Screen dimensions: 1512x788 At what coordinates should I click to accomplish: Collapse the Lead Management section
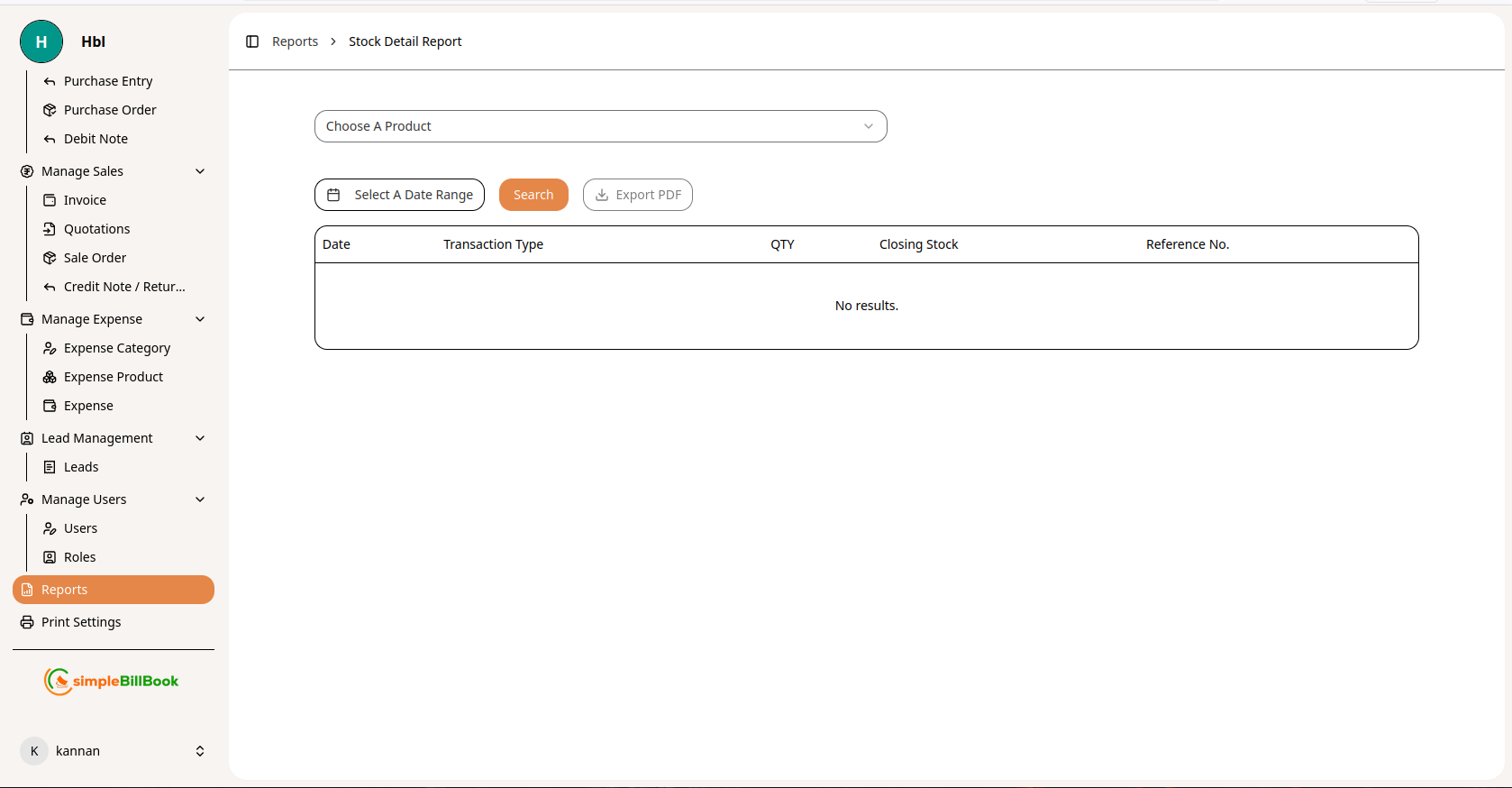(x=200, y=438)
